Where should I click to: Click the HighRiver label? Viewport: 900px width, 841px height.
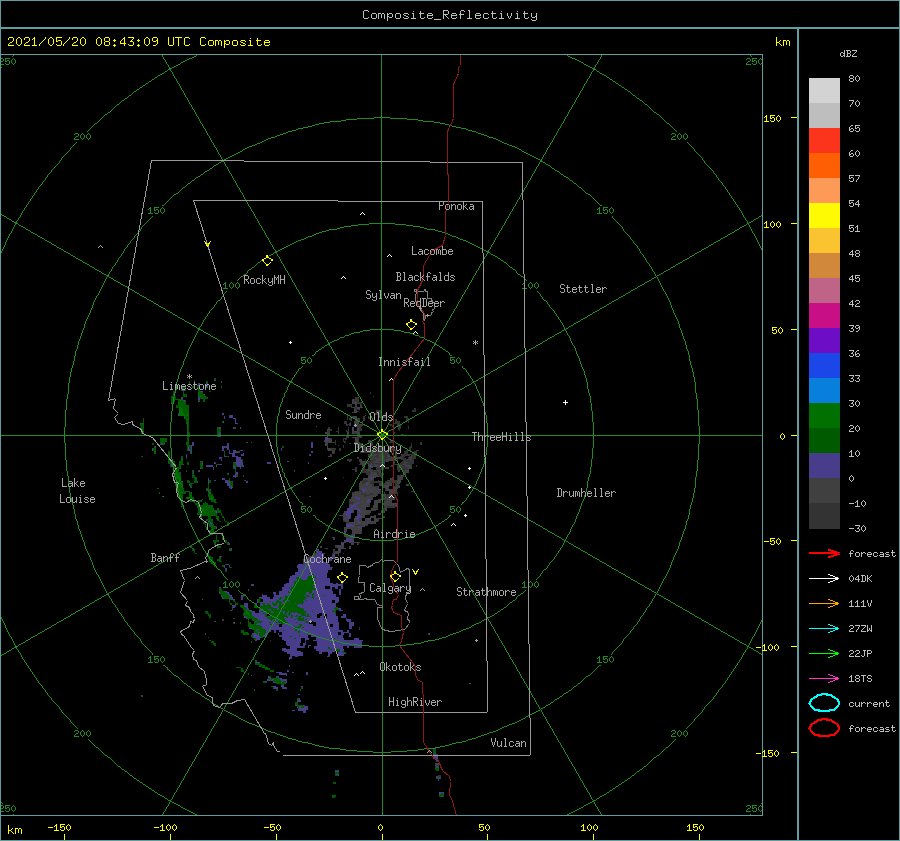pos(414,702)
